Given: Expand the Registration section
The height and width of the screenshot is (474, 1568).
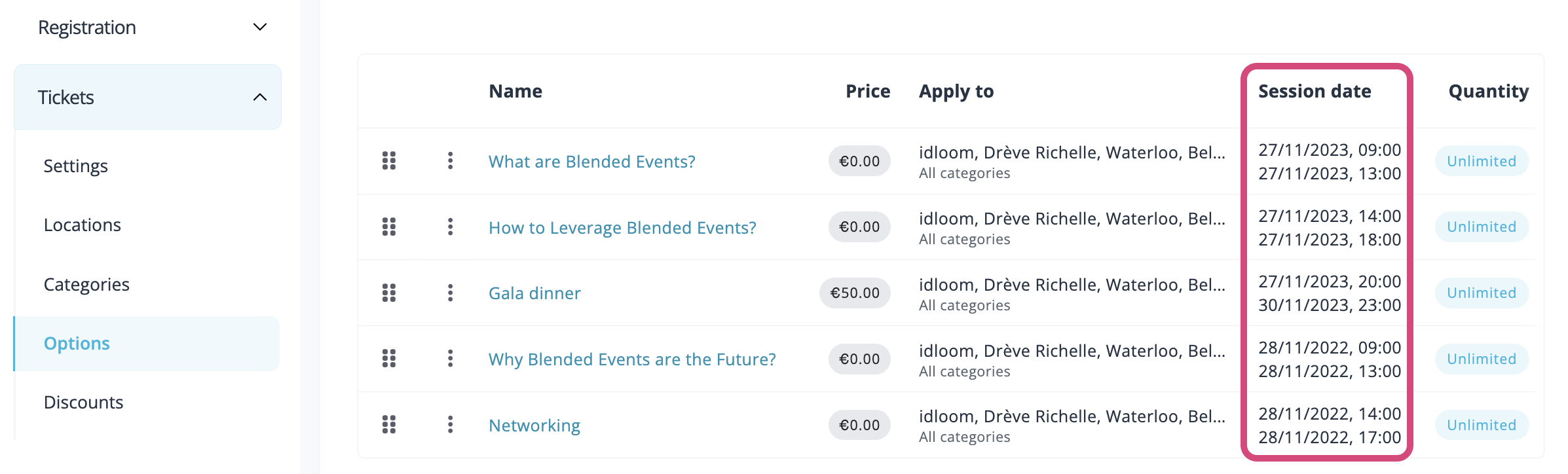Looking at the screenshot, I should point(147,27).
